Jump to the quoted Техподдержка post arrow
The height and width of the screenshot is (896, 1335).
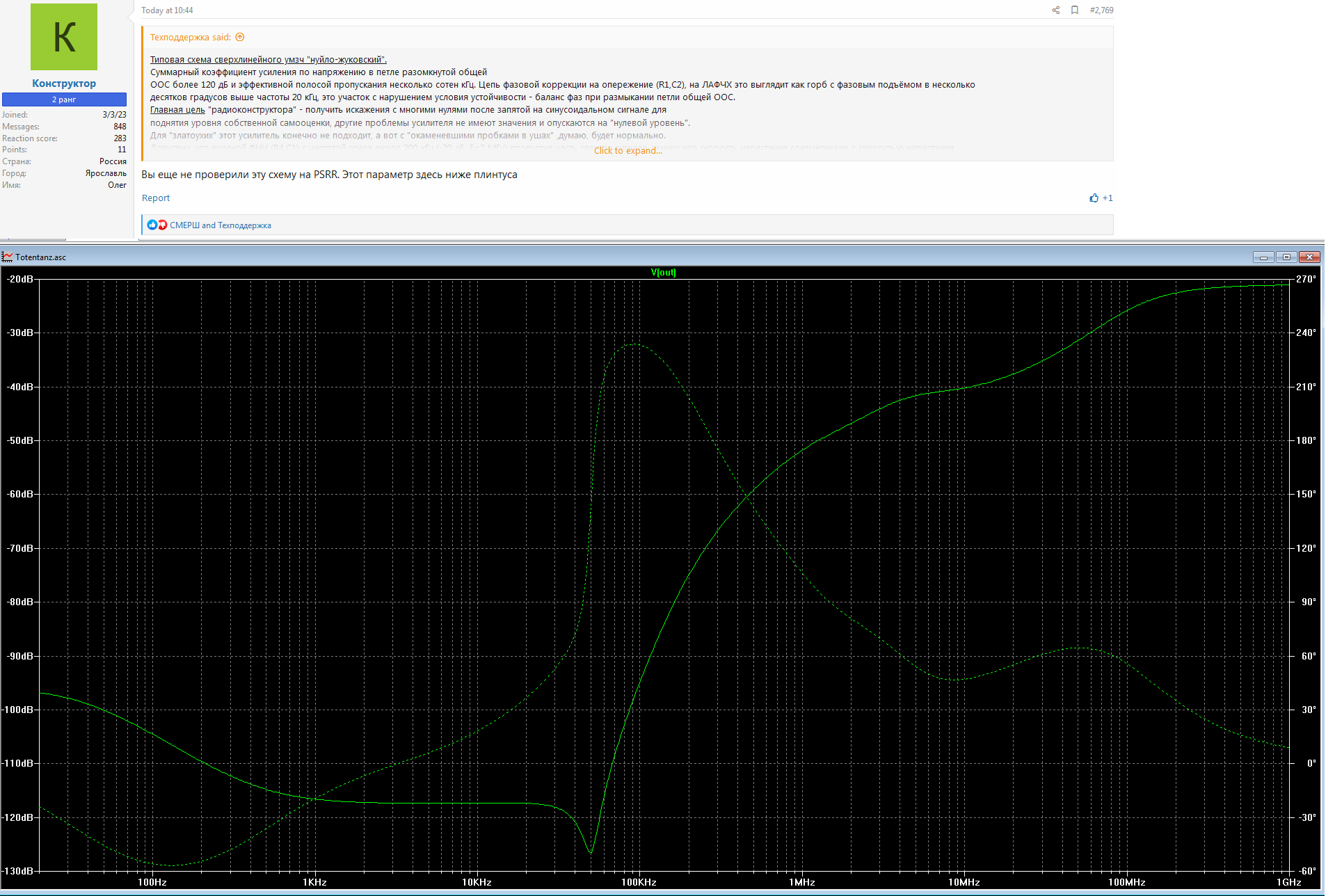tap(240, 38)
